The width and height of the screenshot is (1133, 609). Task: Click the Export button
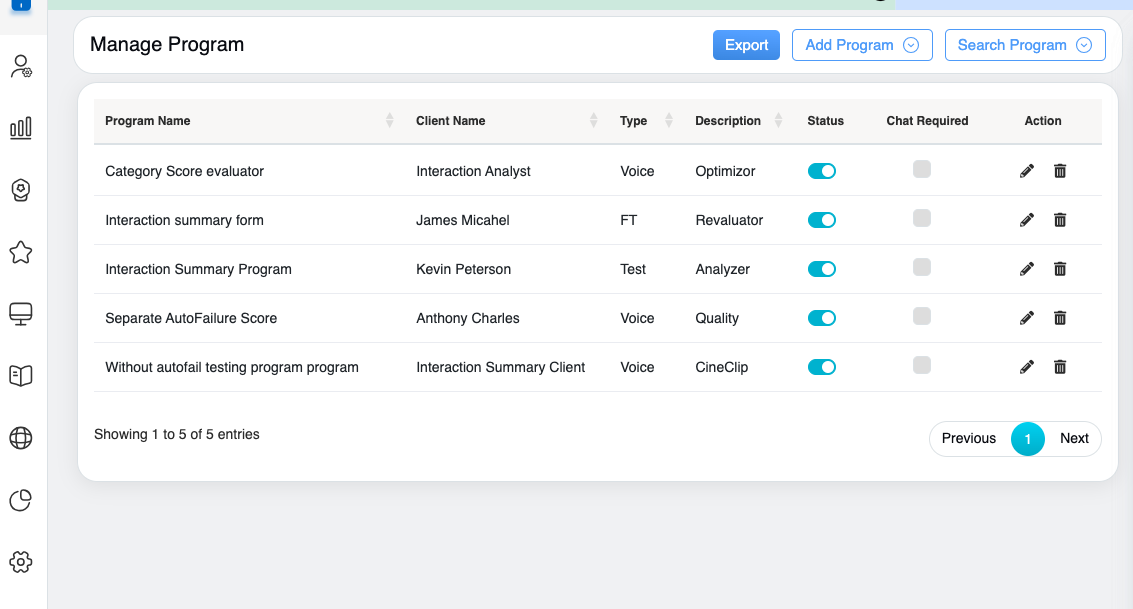coord(746,45)
